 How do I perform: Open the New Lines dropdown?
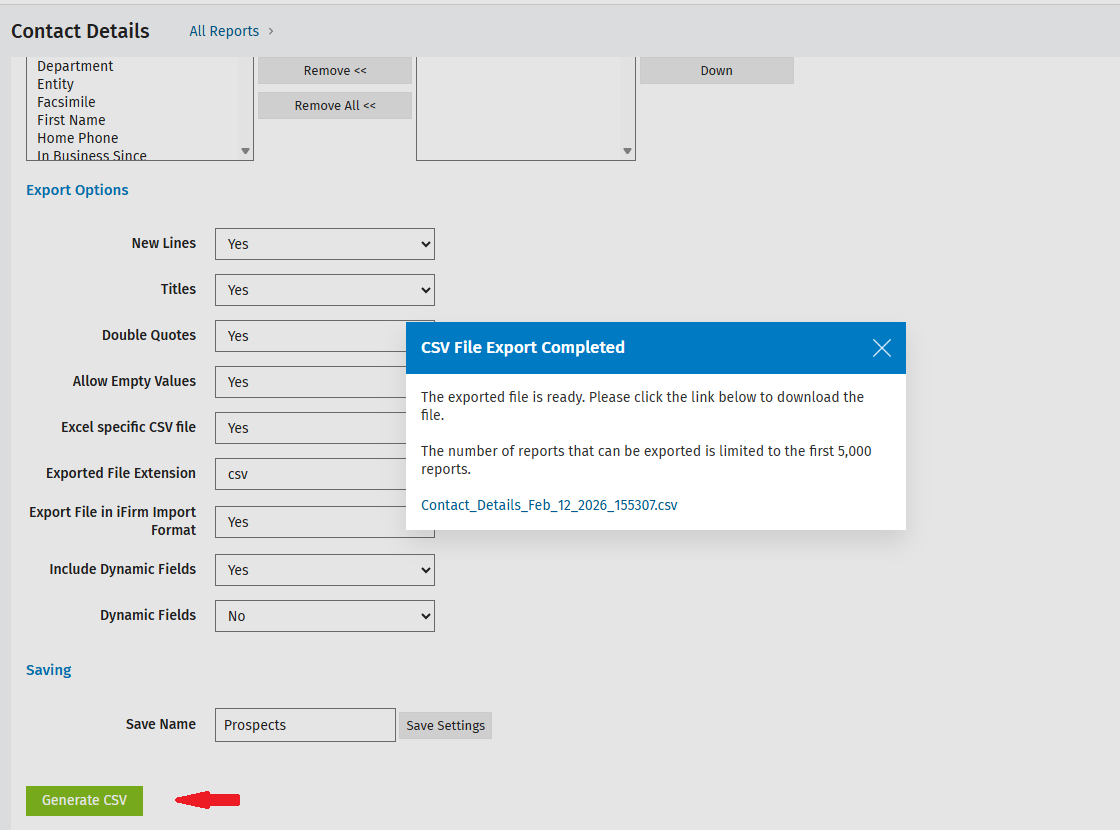(324, 244)
